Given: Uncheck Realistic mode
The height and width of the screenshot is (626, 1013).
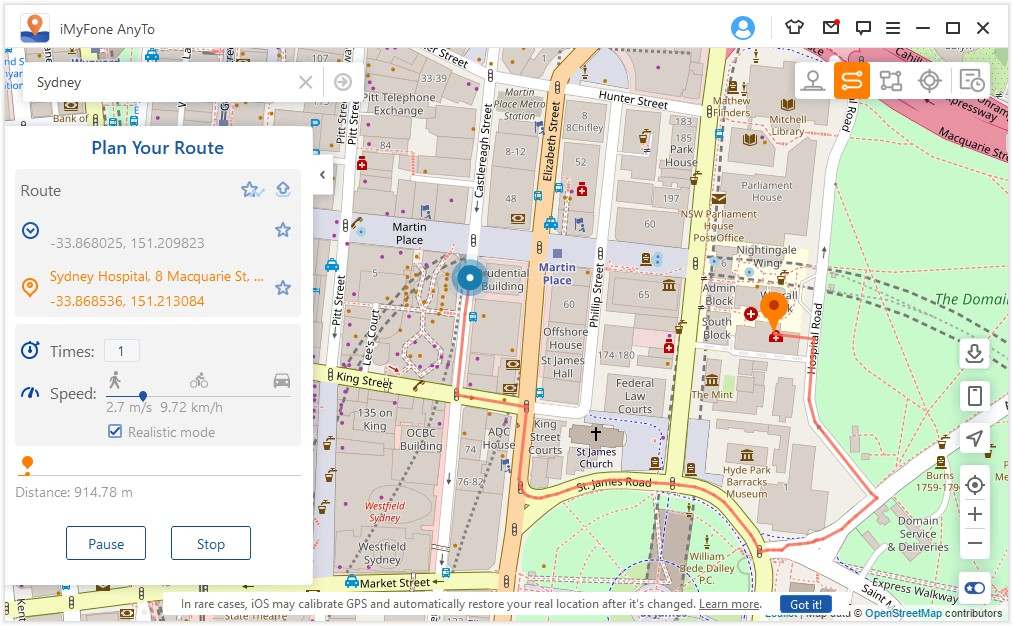Looking at the screenshot, I should click(115, 432).
